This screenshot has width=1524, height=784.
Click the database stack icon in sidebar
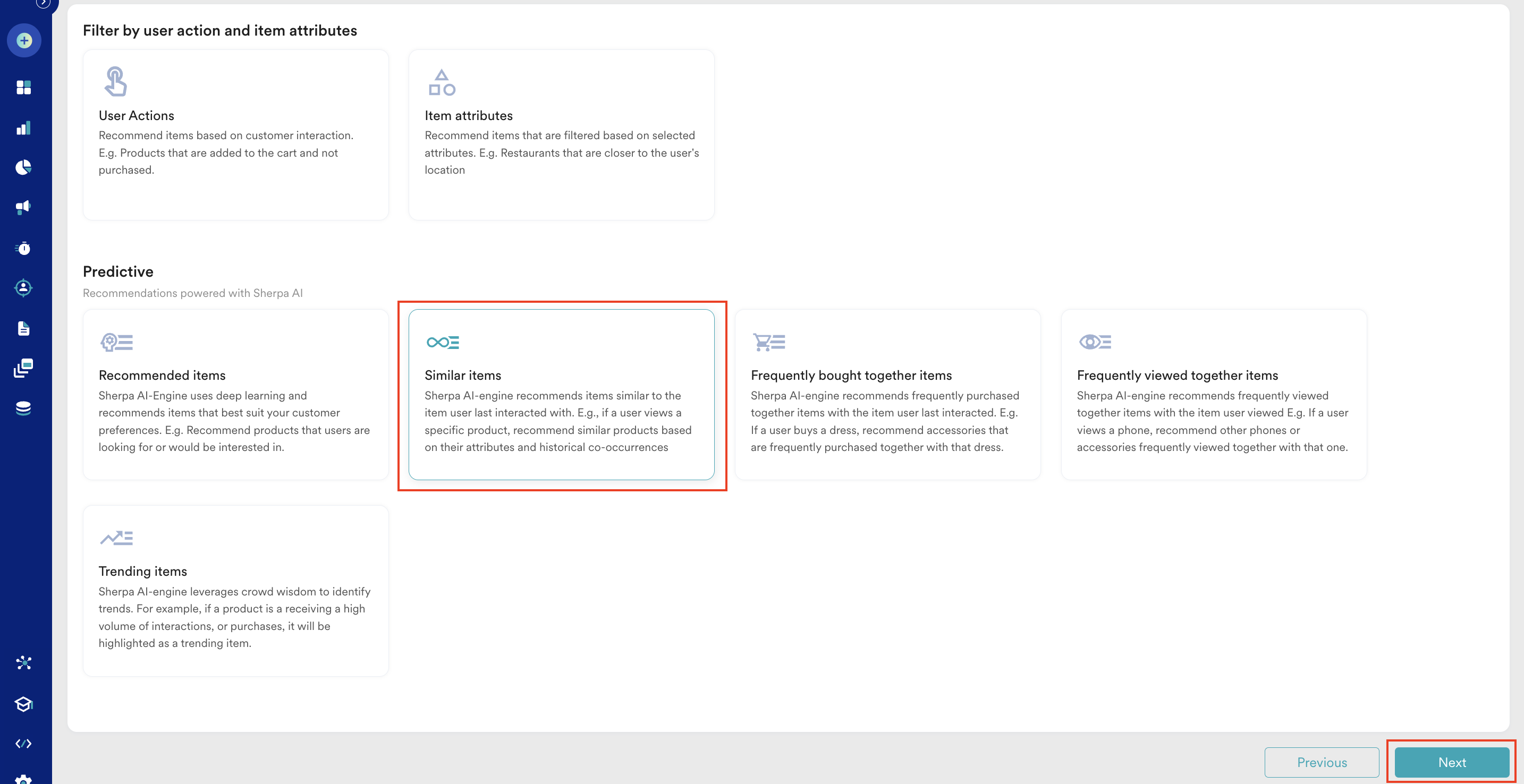pos(24,408)
